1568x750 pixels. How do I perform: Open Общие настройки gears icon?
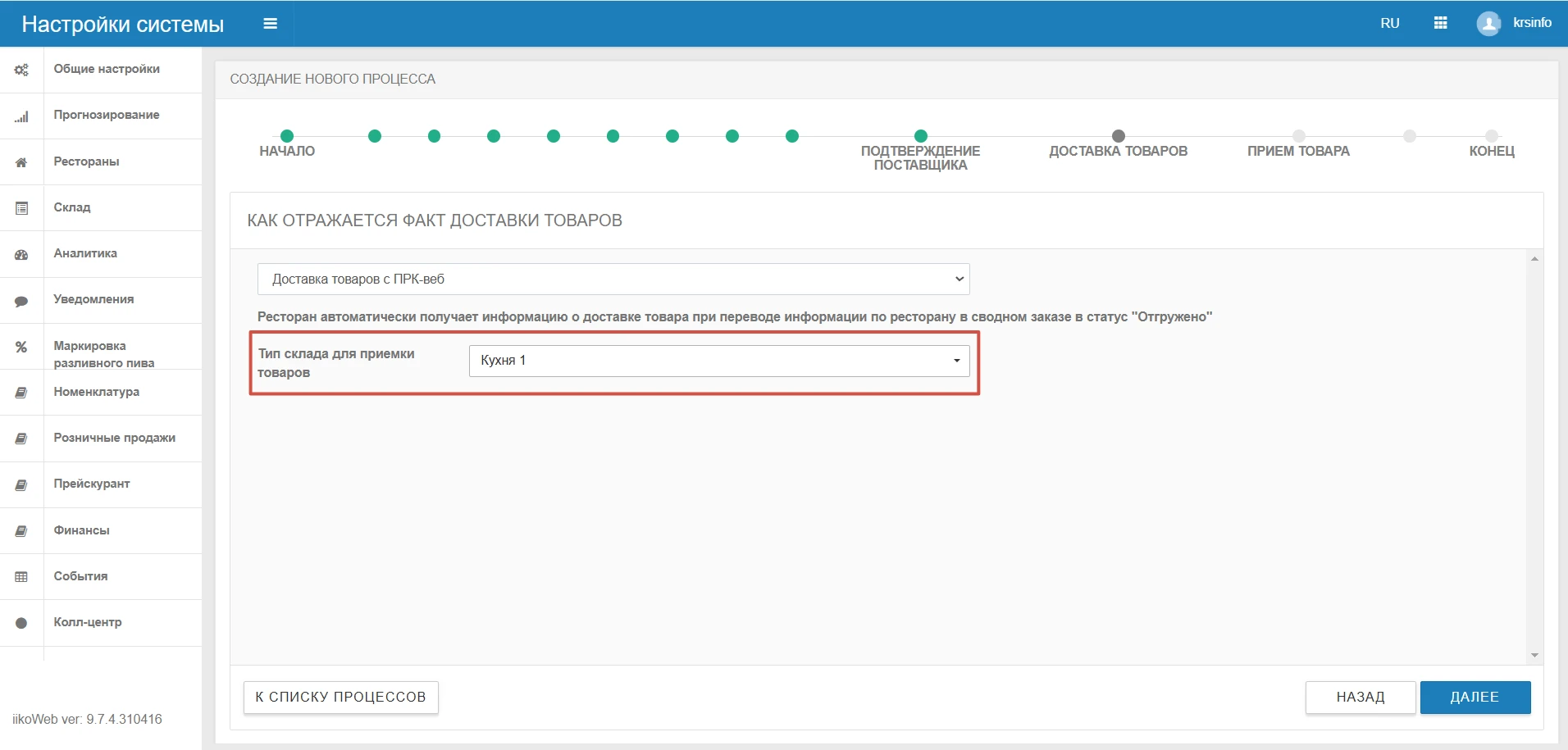tap(21, 70)
